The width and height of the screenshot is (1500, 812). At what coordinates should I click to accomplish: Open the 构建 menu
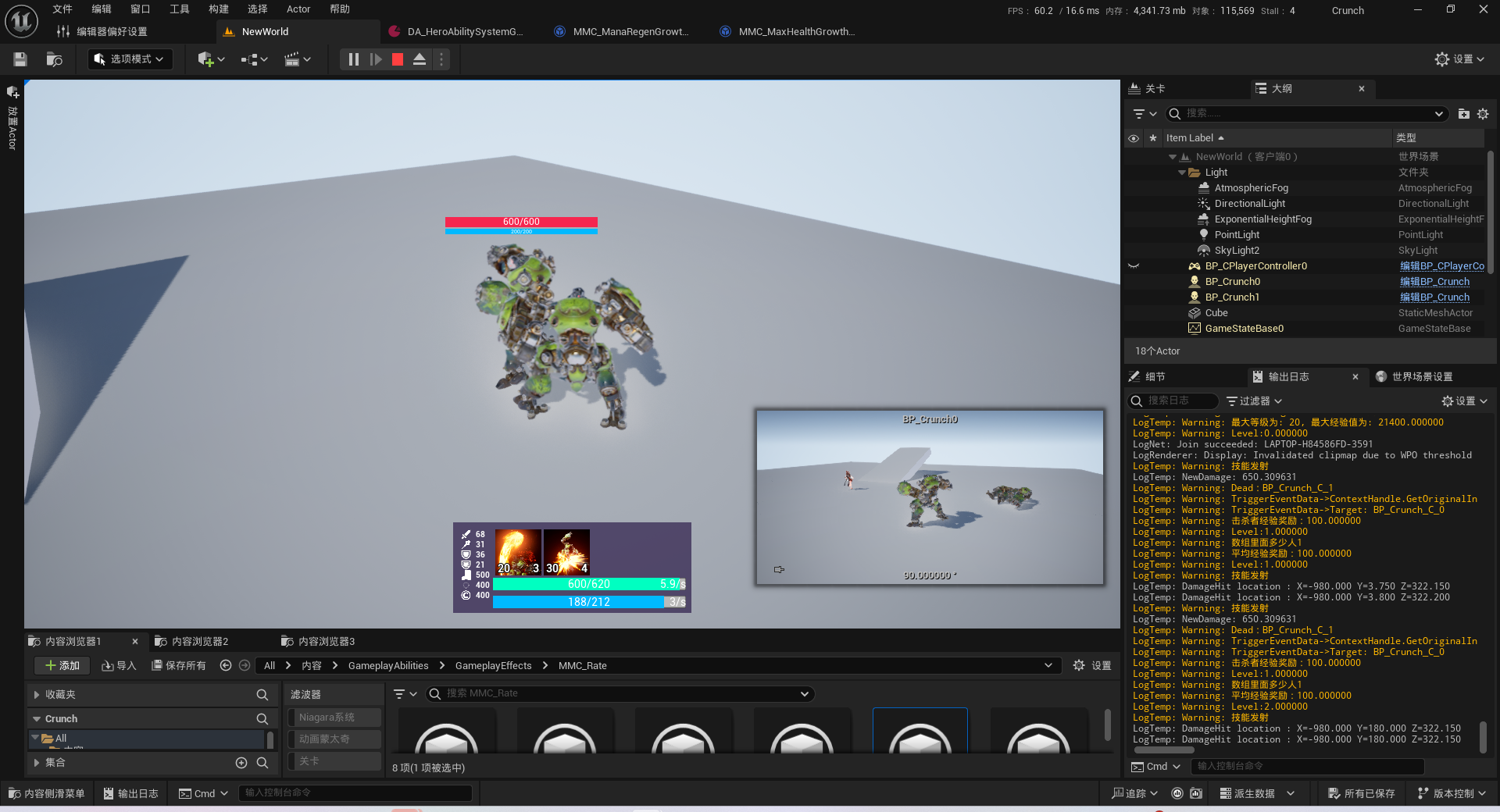(218, 9)
